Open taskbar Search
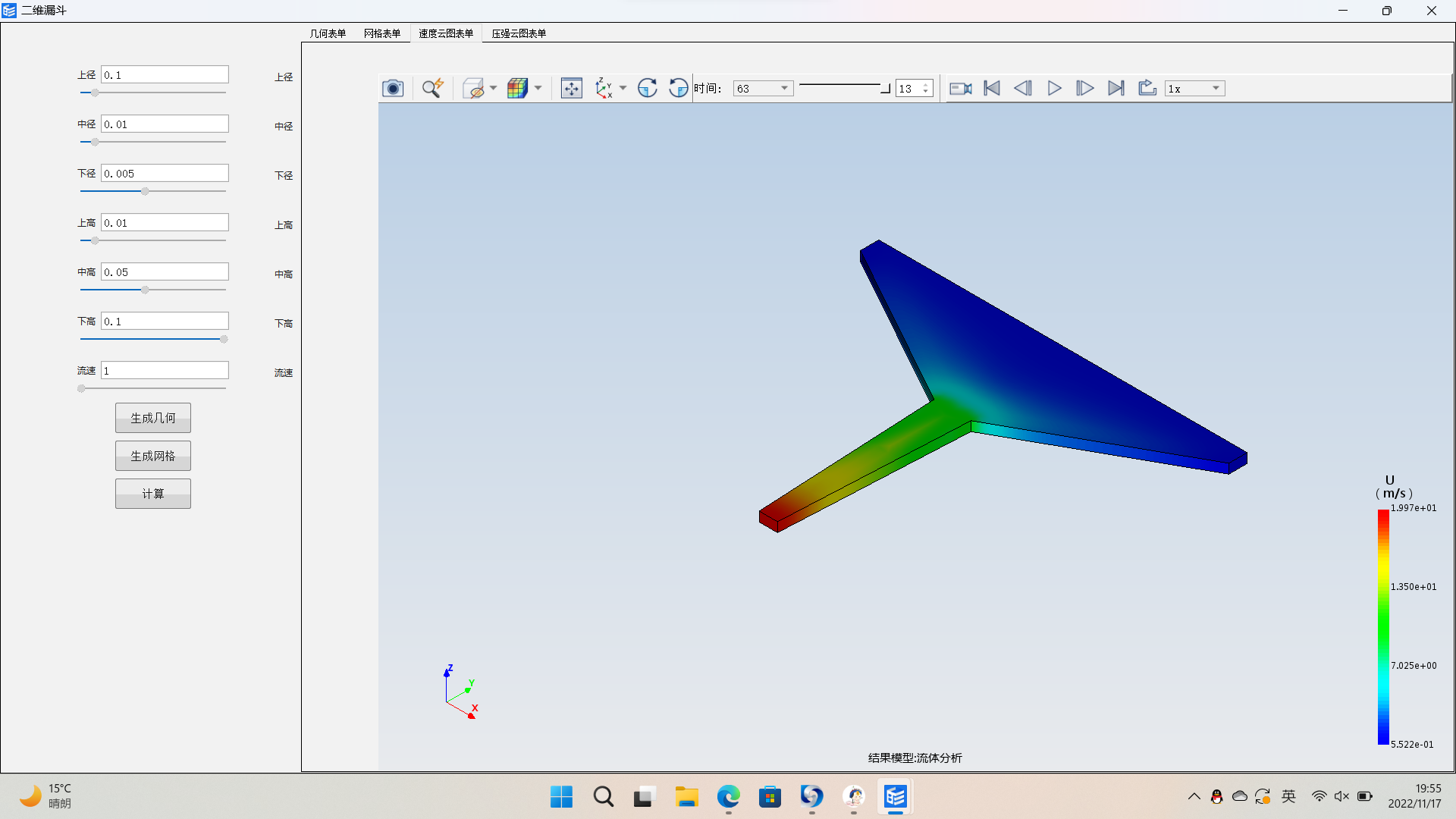The image size is (1456, 819). pos(604,796)
